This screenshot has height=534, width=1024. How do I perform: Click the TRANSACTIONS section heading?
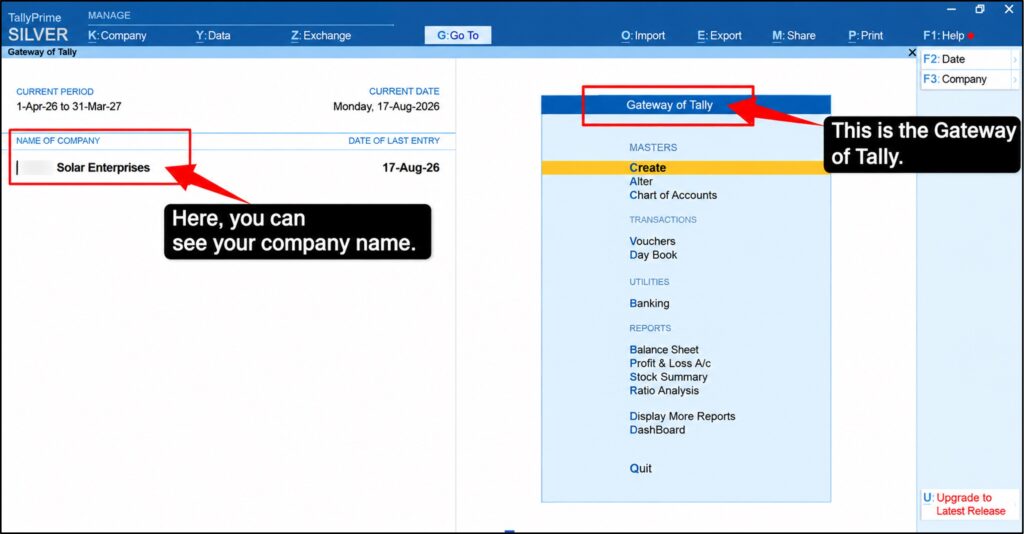(663, 220)
